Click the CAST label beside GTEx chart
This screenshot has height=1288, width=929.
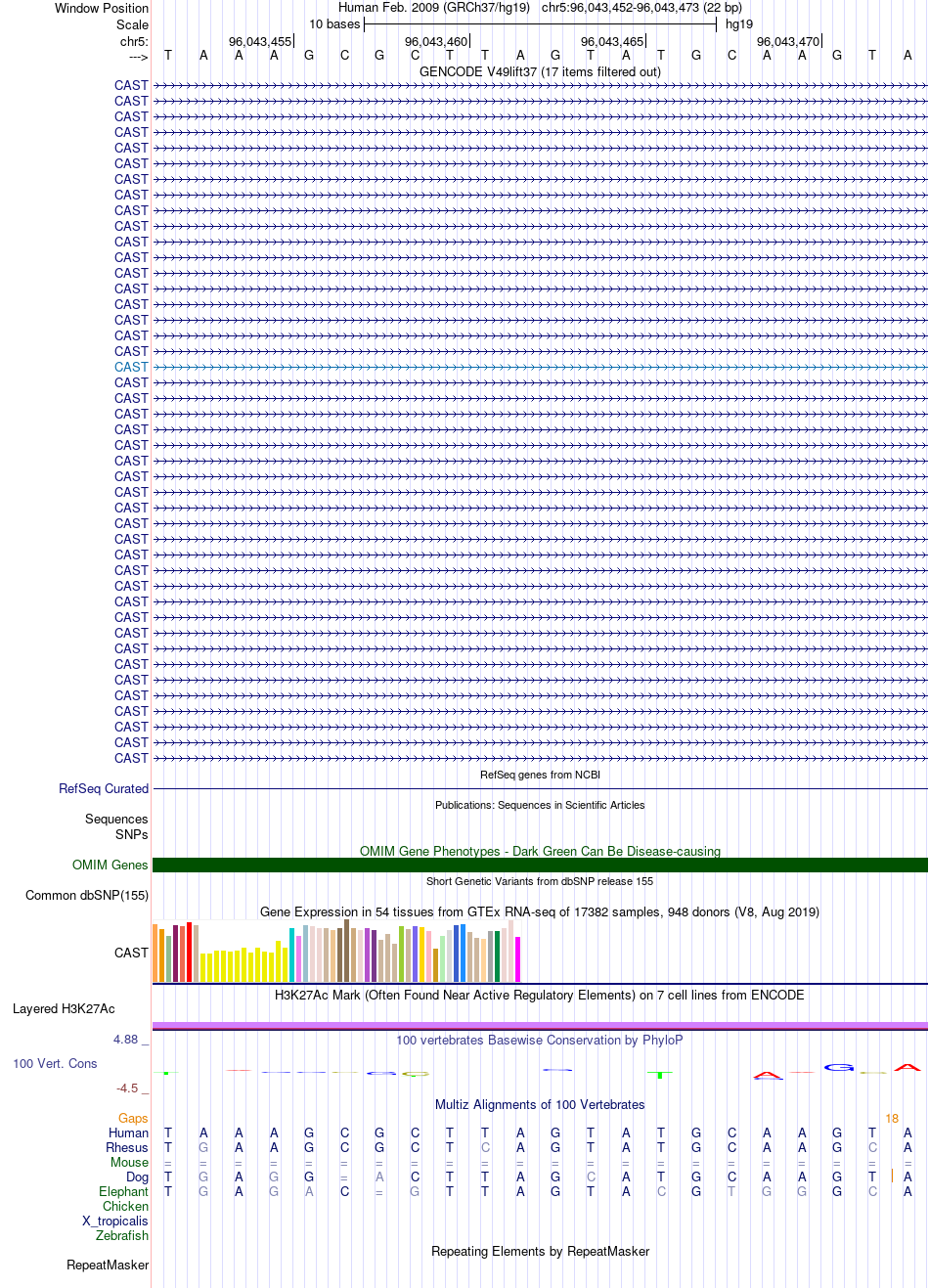pyautogui.click(x=131, y=953)
